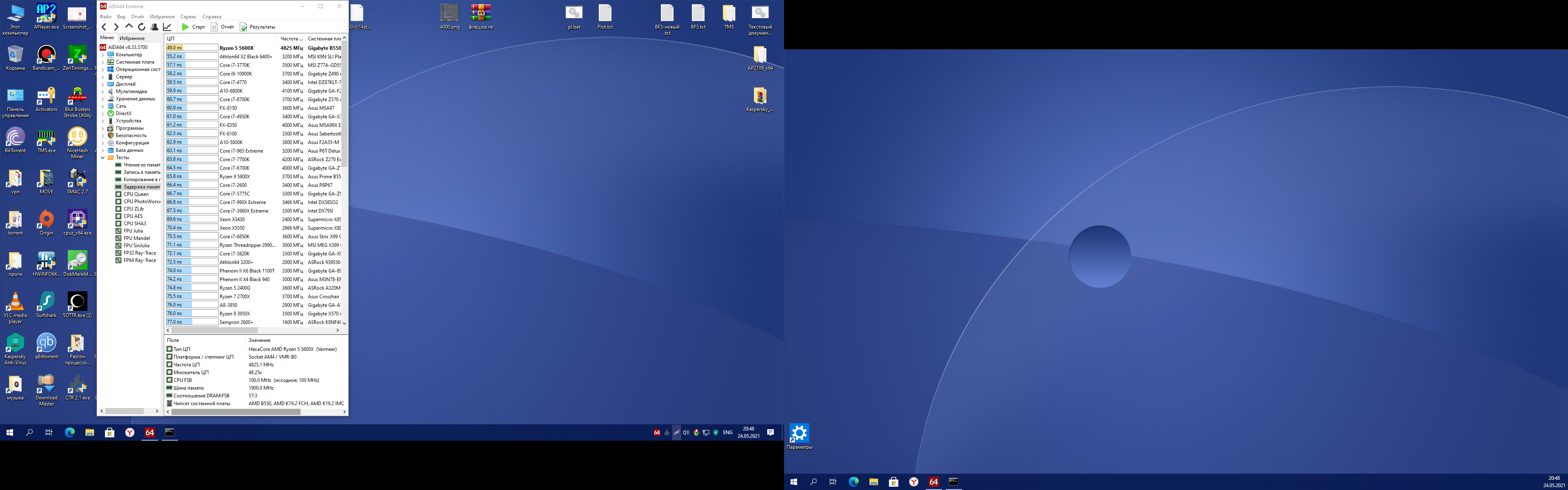1568x490 pixels.
Task: Select FPU Julia benchmark item
Action: 133,231
